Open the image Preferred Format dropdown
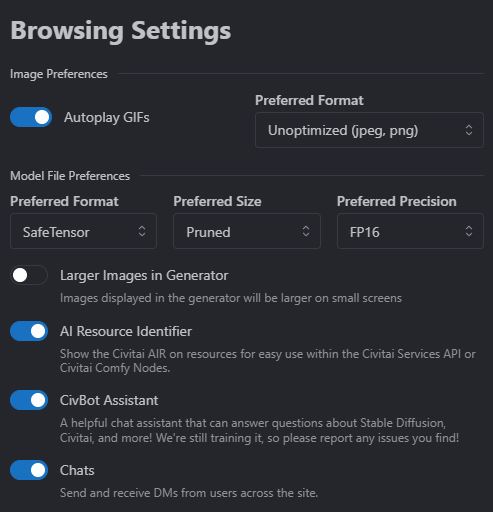 pos(369,130)
